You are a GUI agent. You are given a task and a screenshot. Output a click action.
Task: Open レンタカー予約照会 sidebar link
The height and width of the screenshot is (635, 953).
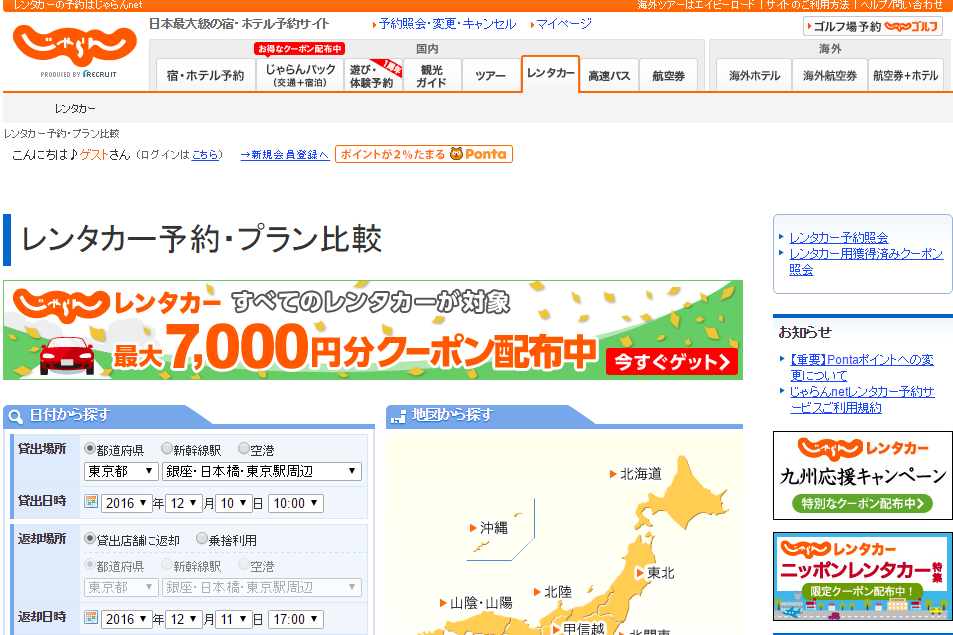coord(839,238)
